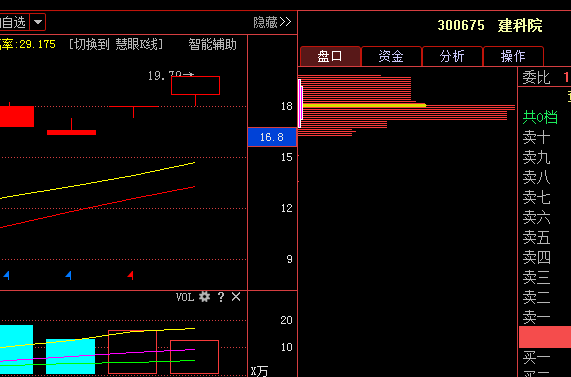Select the blue 16.8 price label
Image resolution: width=571 pixels, height=377 pixels.
272,137
